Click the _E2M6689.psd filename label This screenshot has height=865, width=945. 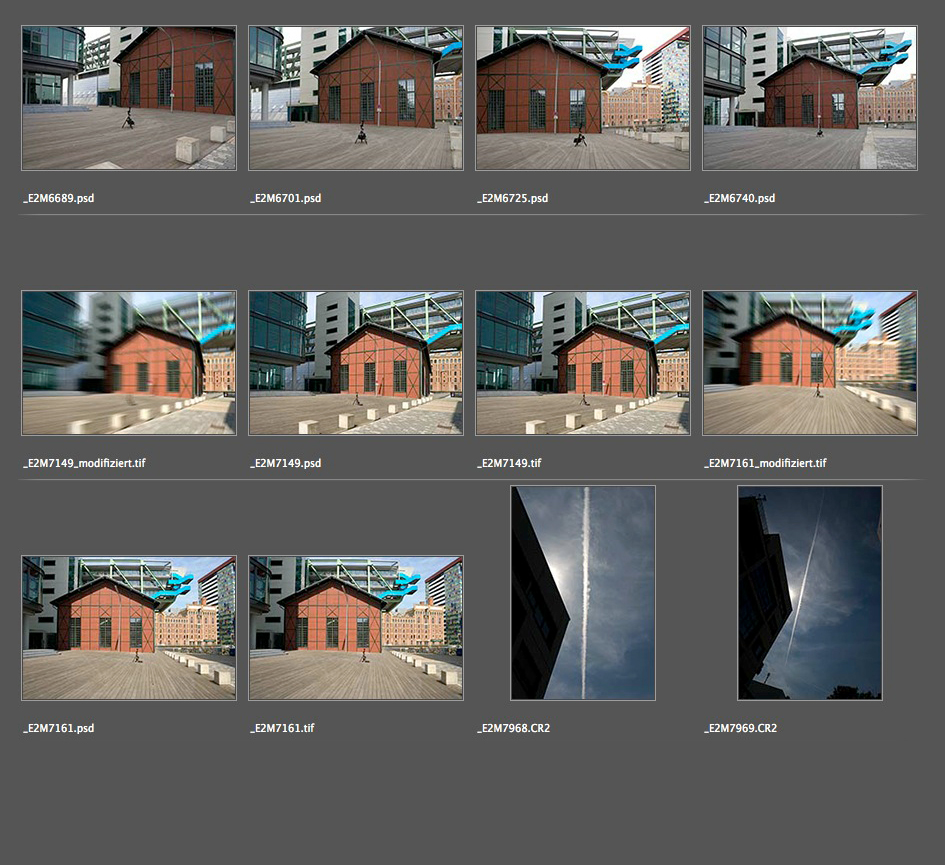59,199
